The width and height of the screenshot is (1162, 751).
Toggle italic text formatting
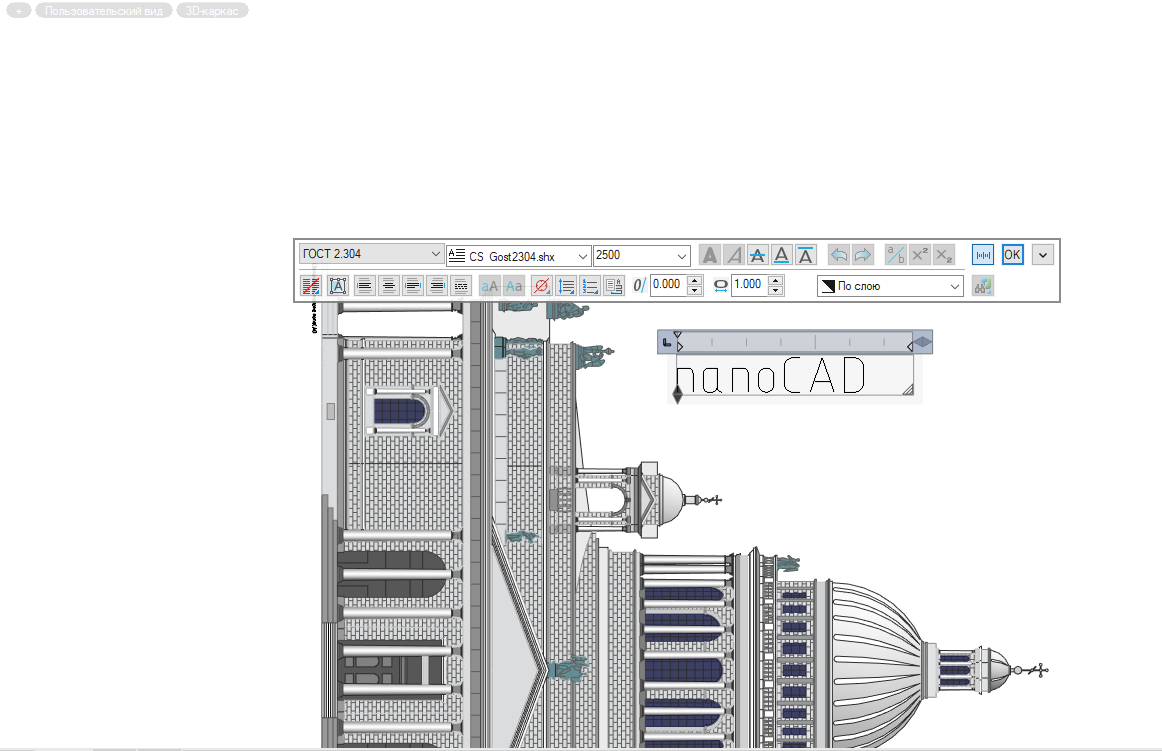(733, 255)
